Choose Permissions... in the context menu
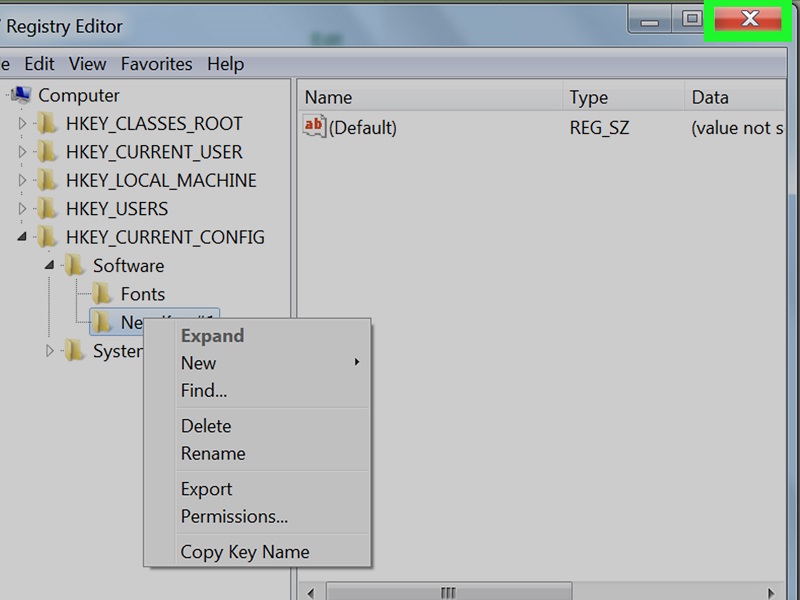This screenshot has height=600, width=800. [258, 516]
